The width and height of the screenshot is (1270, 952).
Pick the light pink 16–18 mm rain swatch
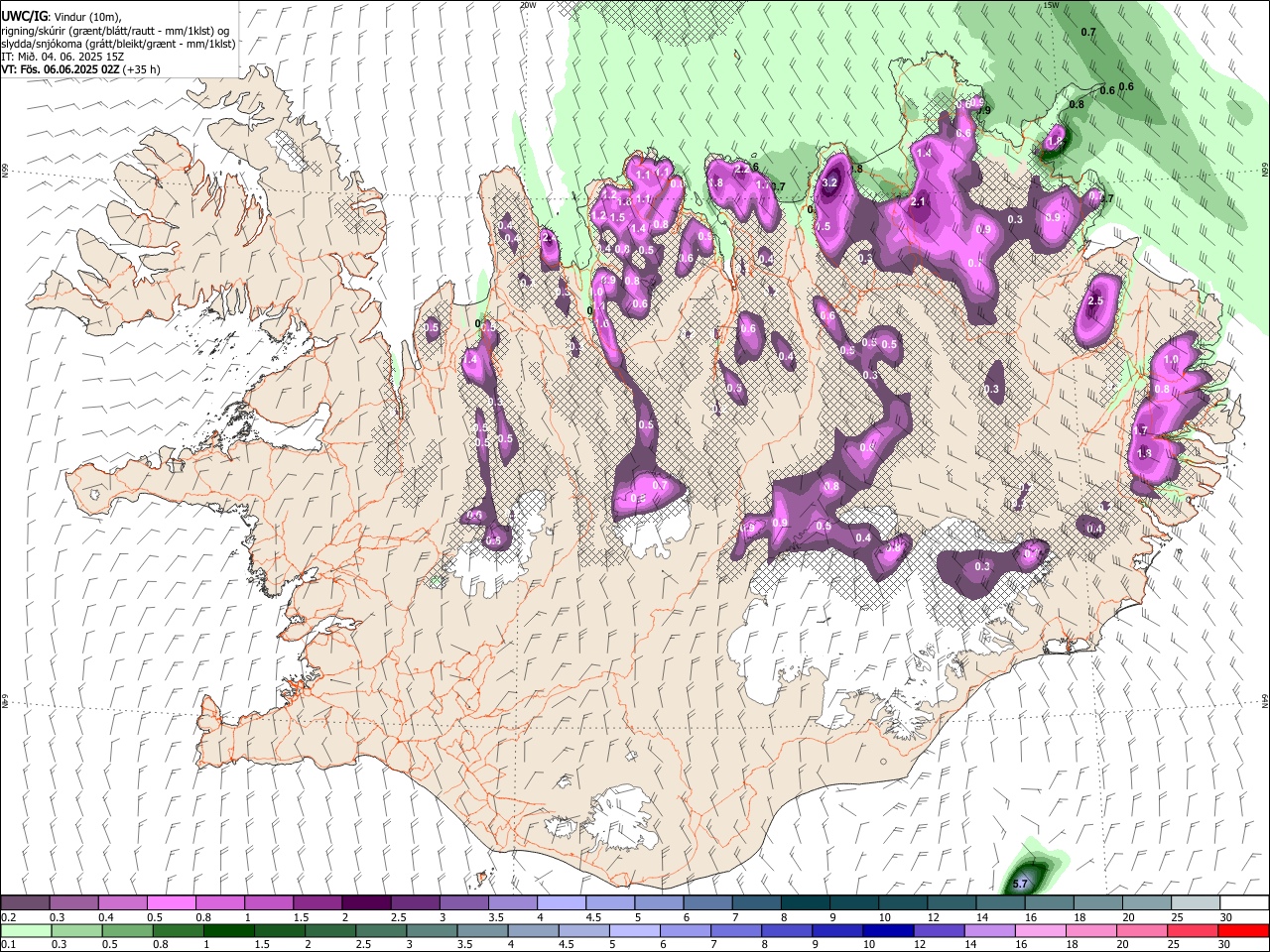pos(1041,930)
